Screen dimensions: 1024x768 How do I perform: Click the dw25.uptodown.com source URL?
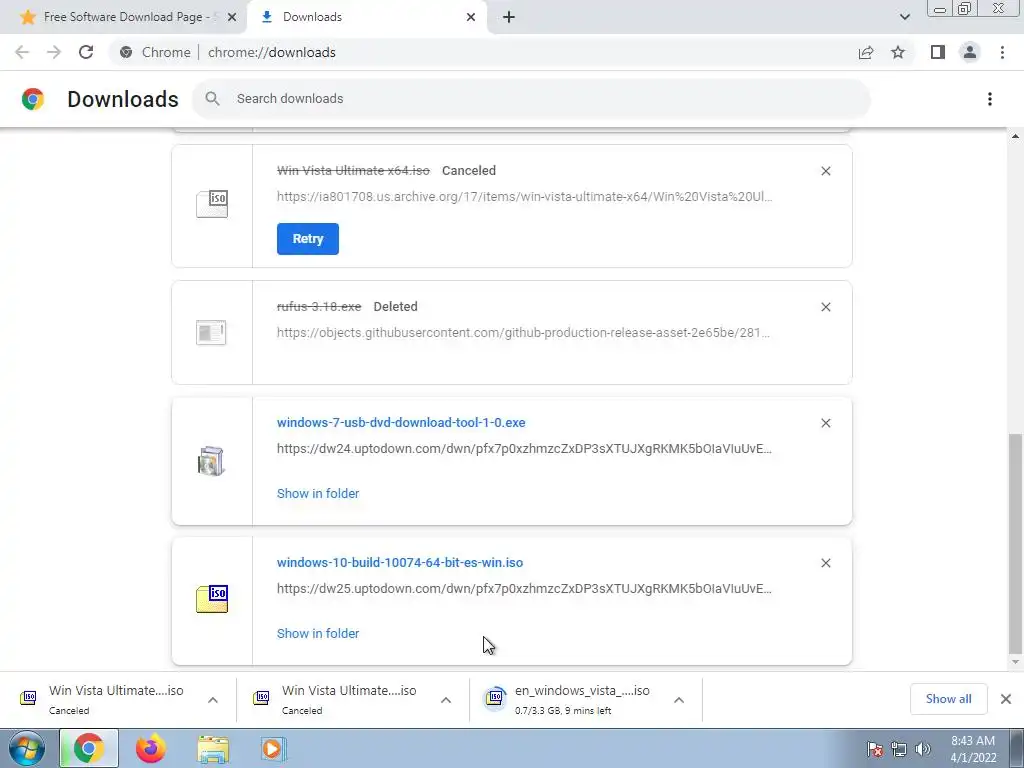524,588
